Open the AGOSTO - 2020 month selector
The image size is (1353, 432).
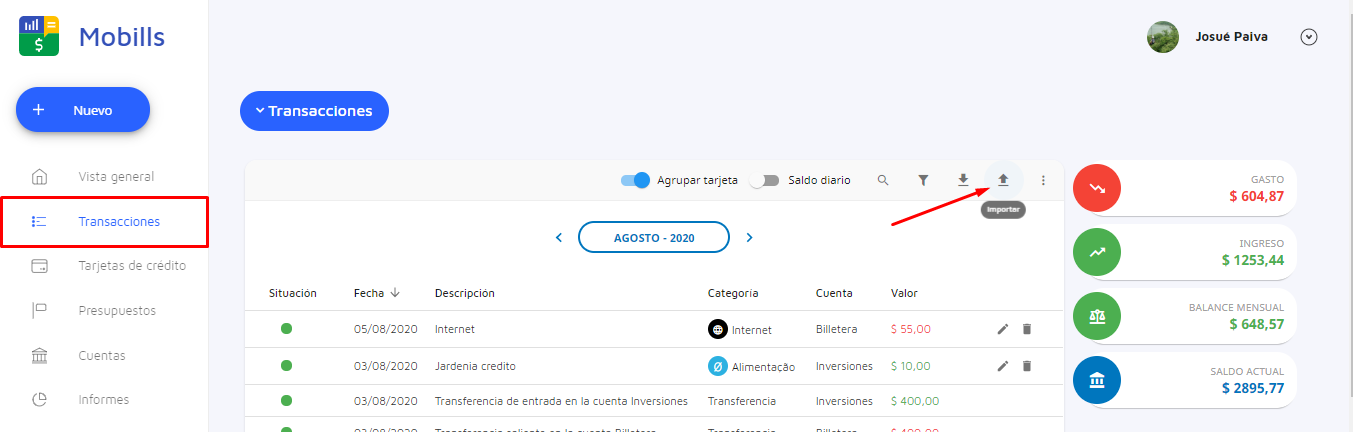(x=654, y=238)
